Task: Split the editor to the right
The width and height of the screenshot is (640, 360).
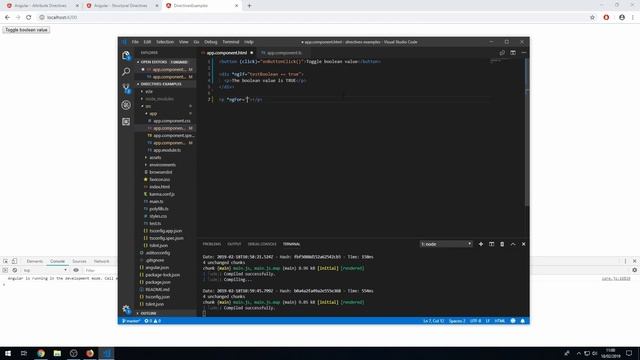Action: [x=513, y=53]
